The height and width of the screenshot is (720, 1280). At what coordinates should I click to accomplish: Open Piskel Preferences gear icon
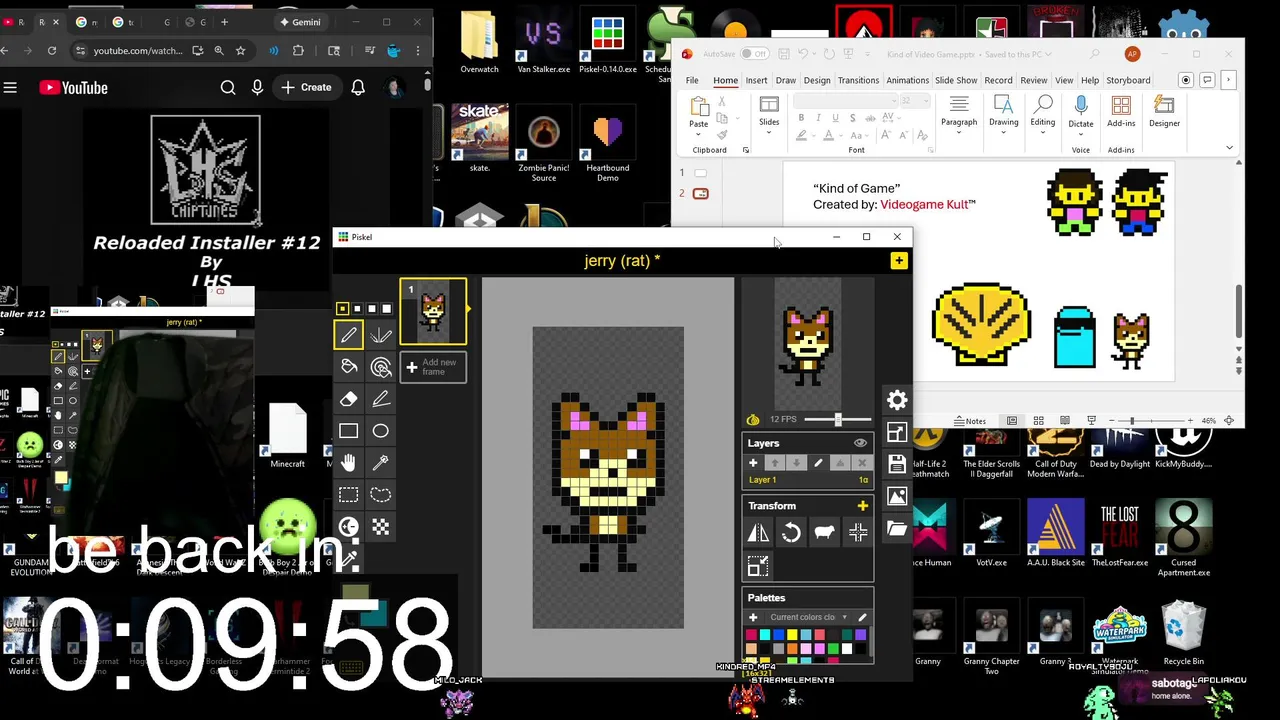[897, 400]
